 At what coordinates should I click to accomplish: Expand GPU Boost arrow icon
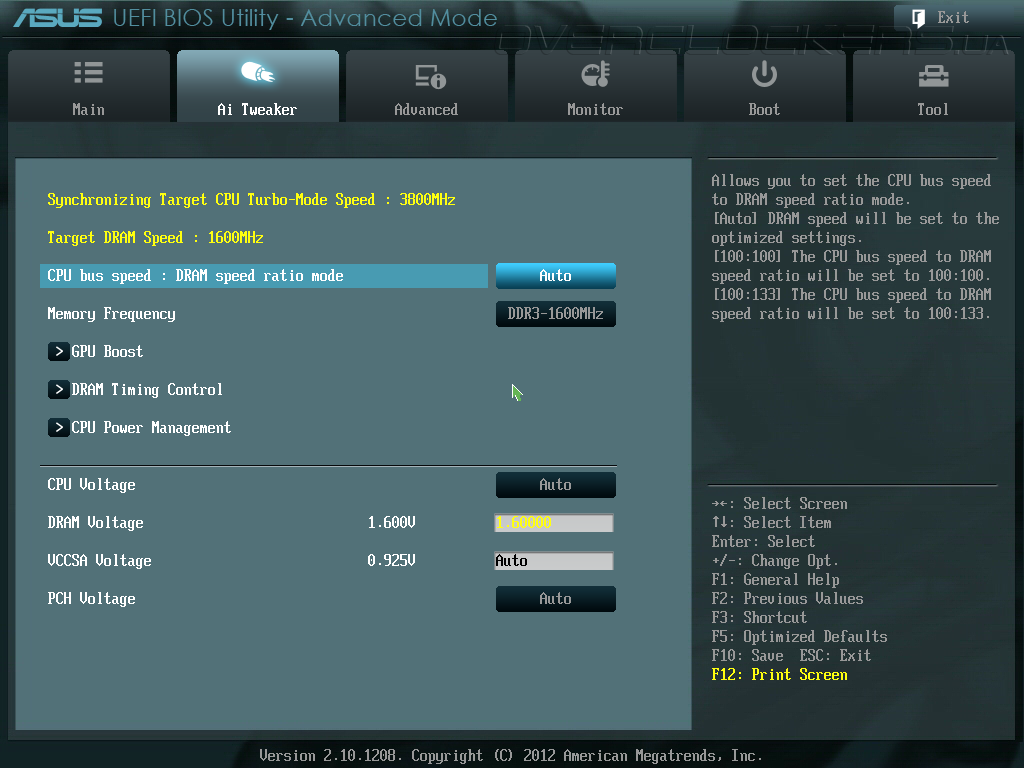click(x=58, y=351)
